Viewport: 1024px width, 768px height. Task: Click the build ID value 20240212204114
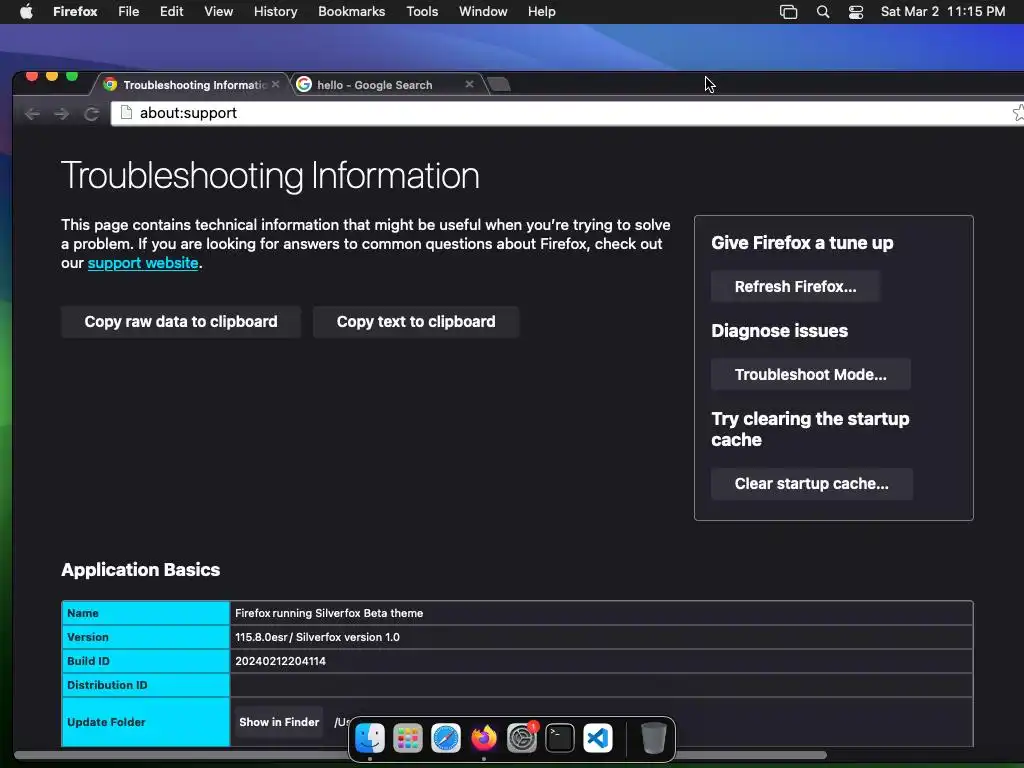click(x=280, y=662)
